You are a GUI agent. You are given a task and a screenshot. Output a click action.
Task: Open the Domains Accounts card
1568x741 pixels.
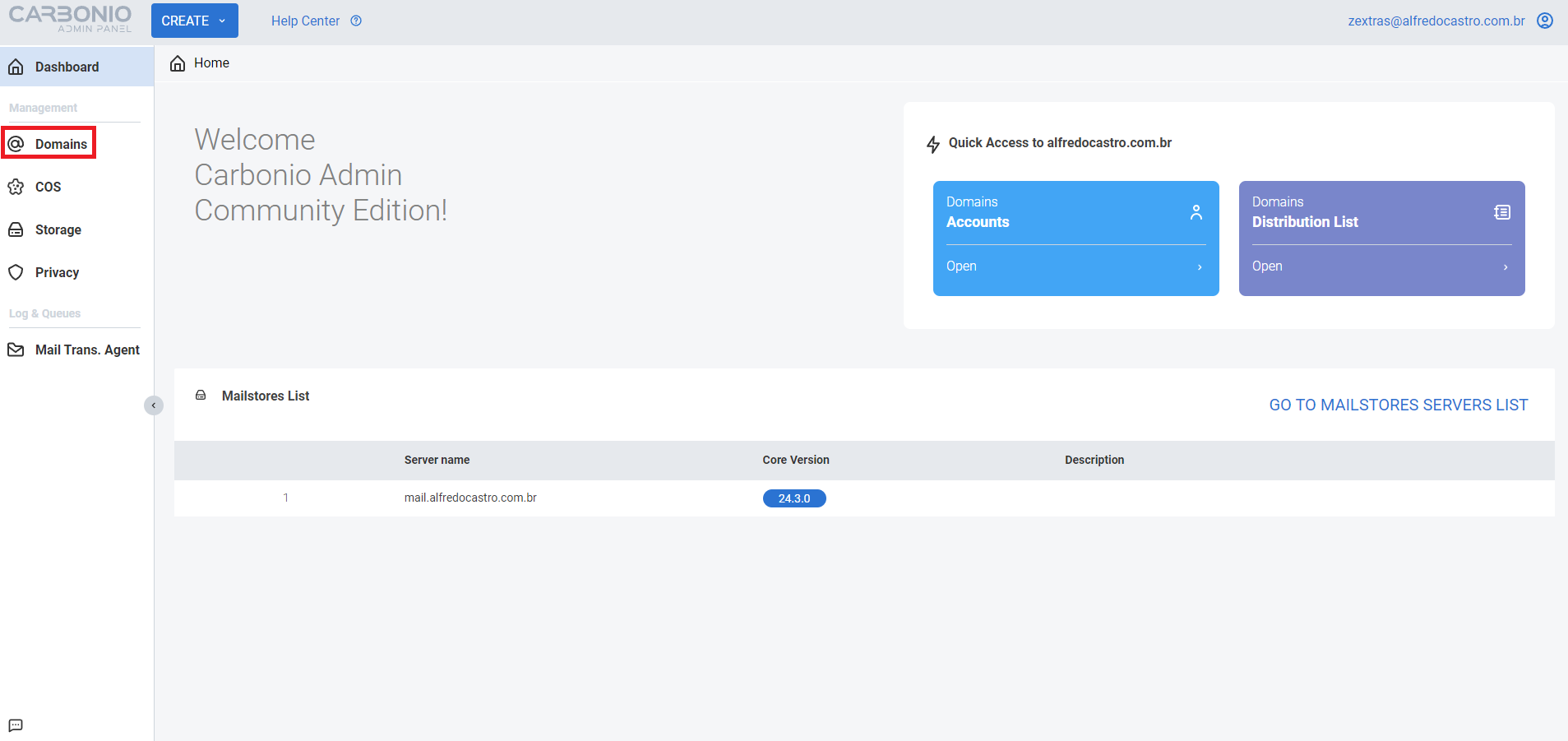[x=1076, y=239]
